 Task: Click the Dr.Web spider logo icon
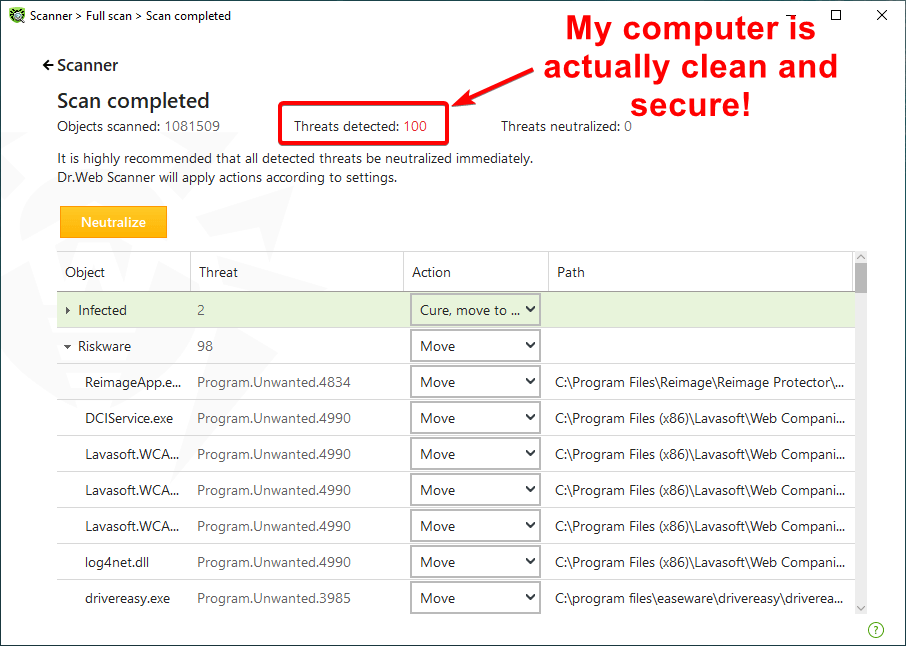tap(17, 16)
